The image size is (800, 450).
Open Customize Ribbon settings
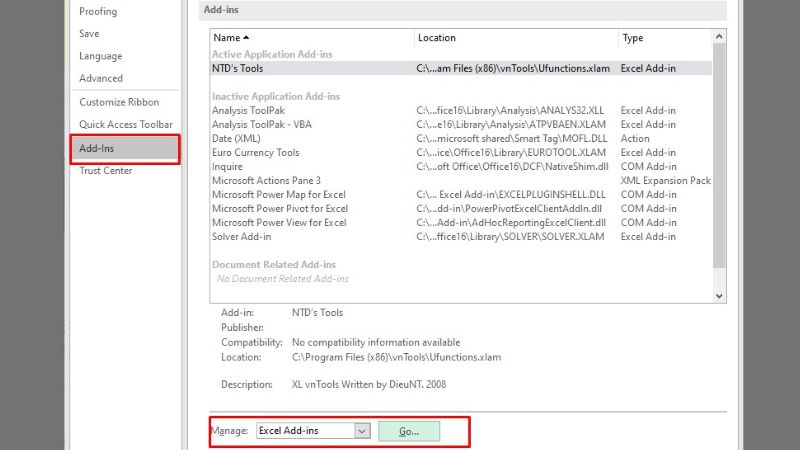click(x=119, y=102)
